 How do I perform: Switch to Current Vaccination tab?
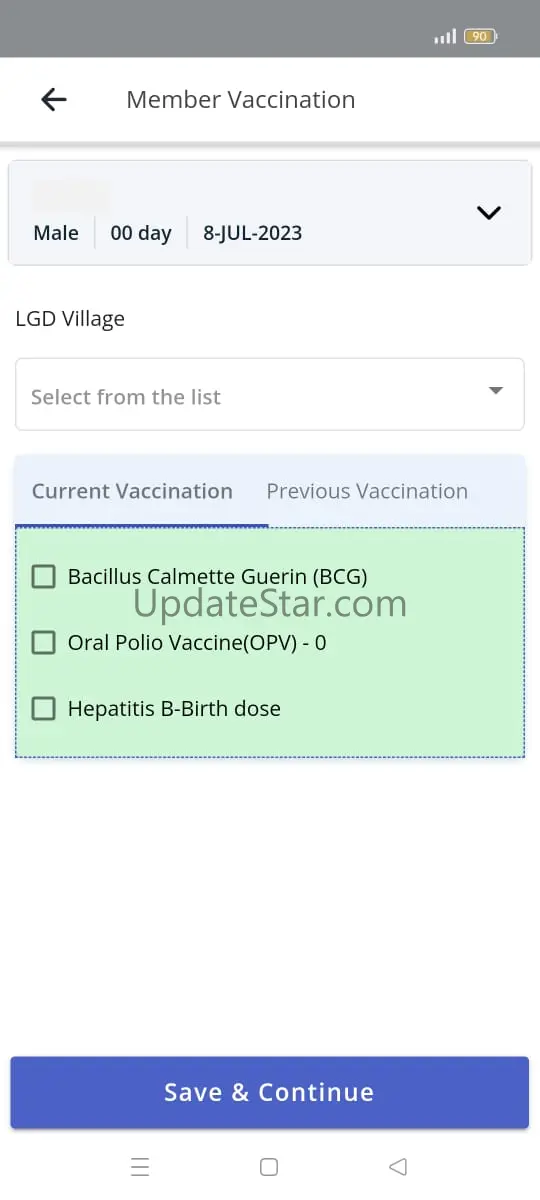click(132, 491)
